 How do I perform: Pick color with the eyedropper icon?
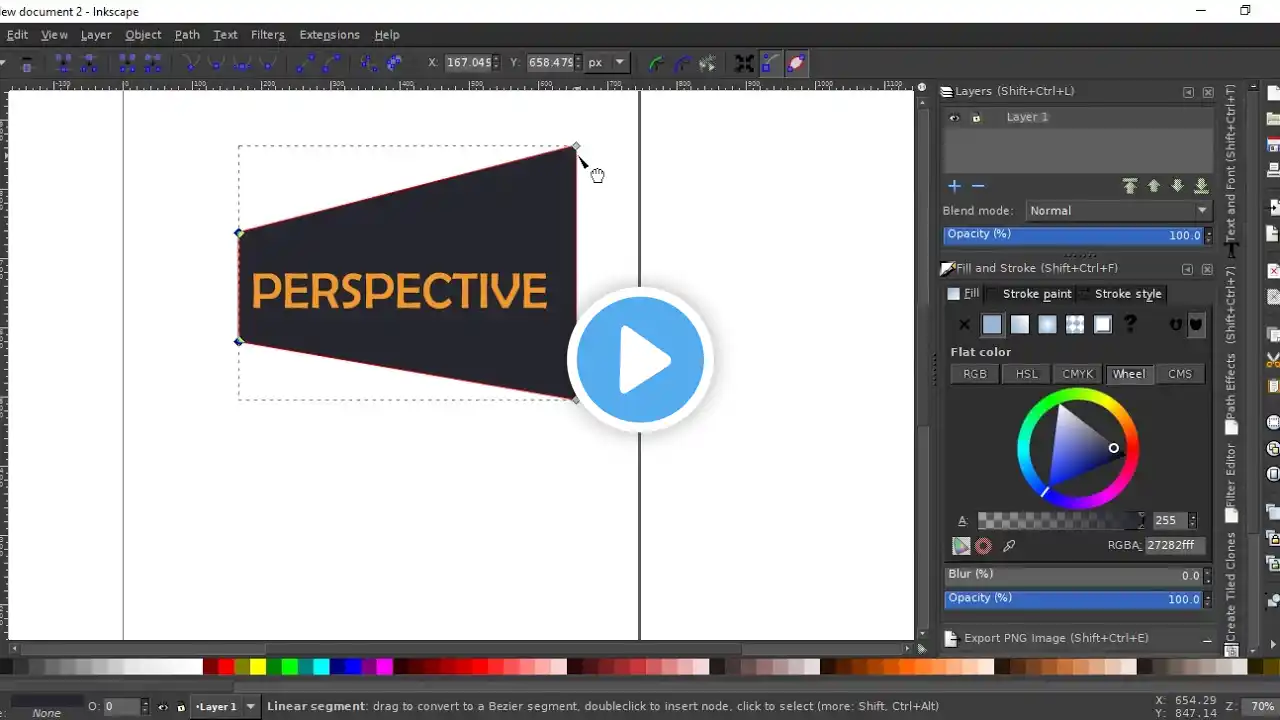pos(1009,546)
